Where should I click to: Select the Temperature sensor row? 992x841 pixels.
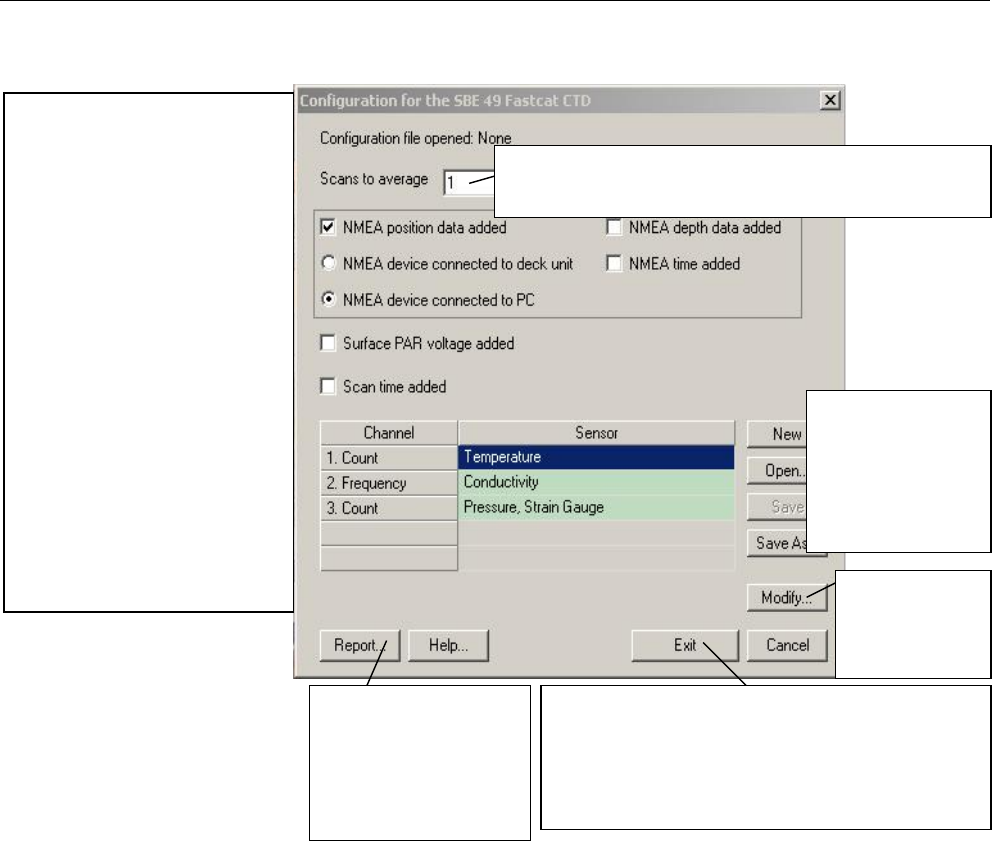coord(596,457)
